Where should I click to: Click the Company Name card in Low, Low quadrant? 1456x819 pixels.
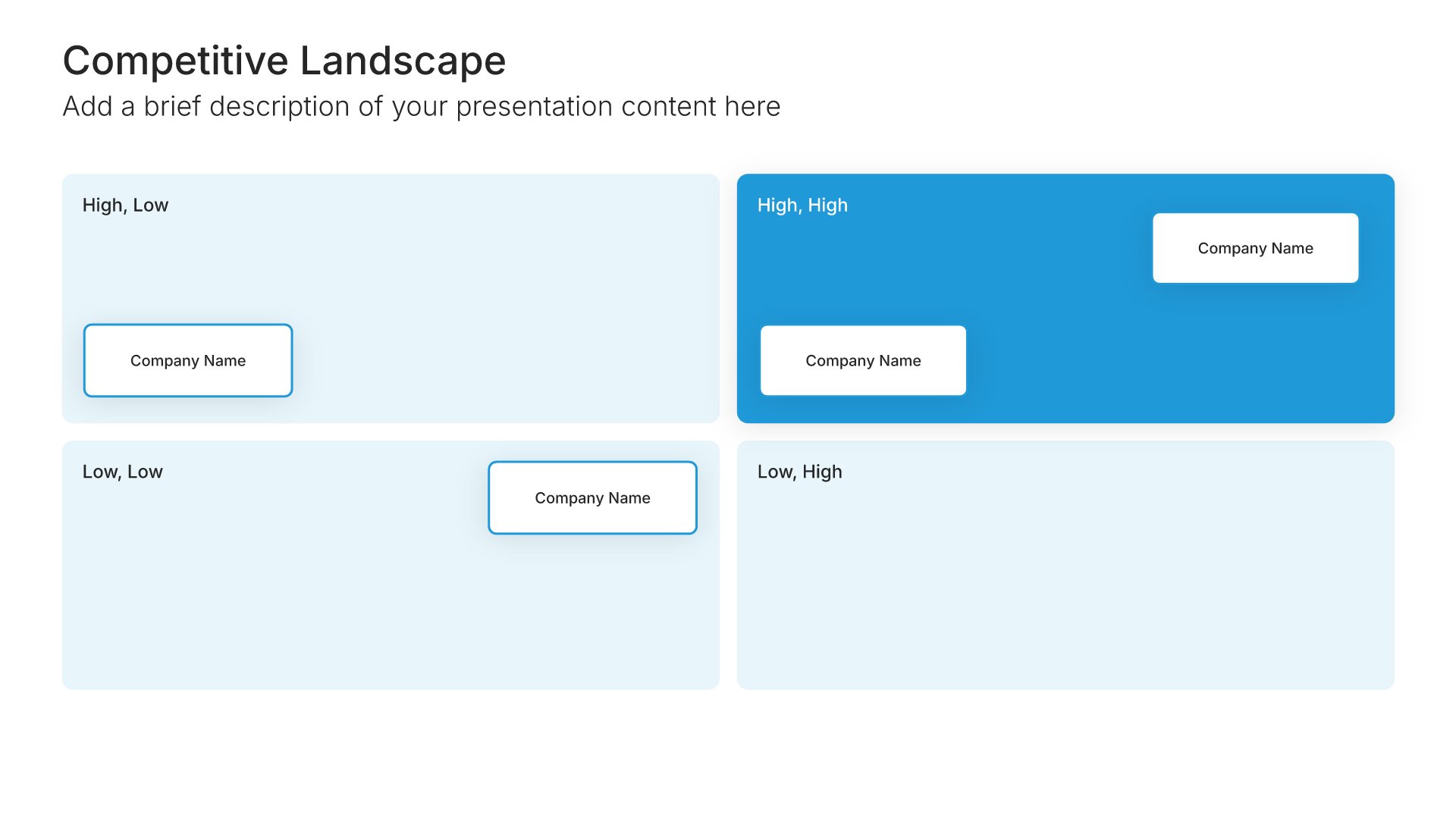point(592,497)
